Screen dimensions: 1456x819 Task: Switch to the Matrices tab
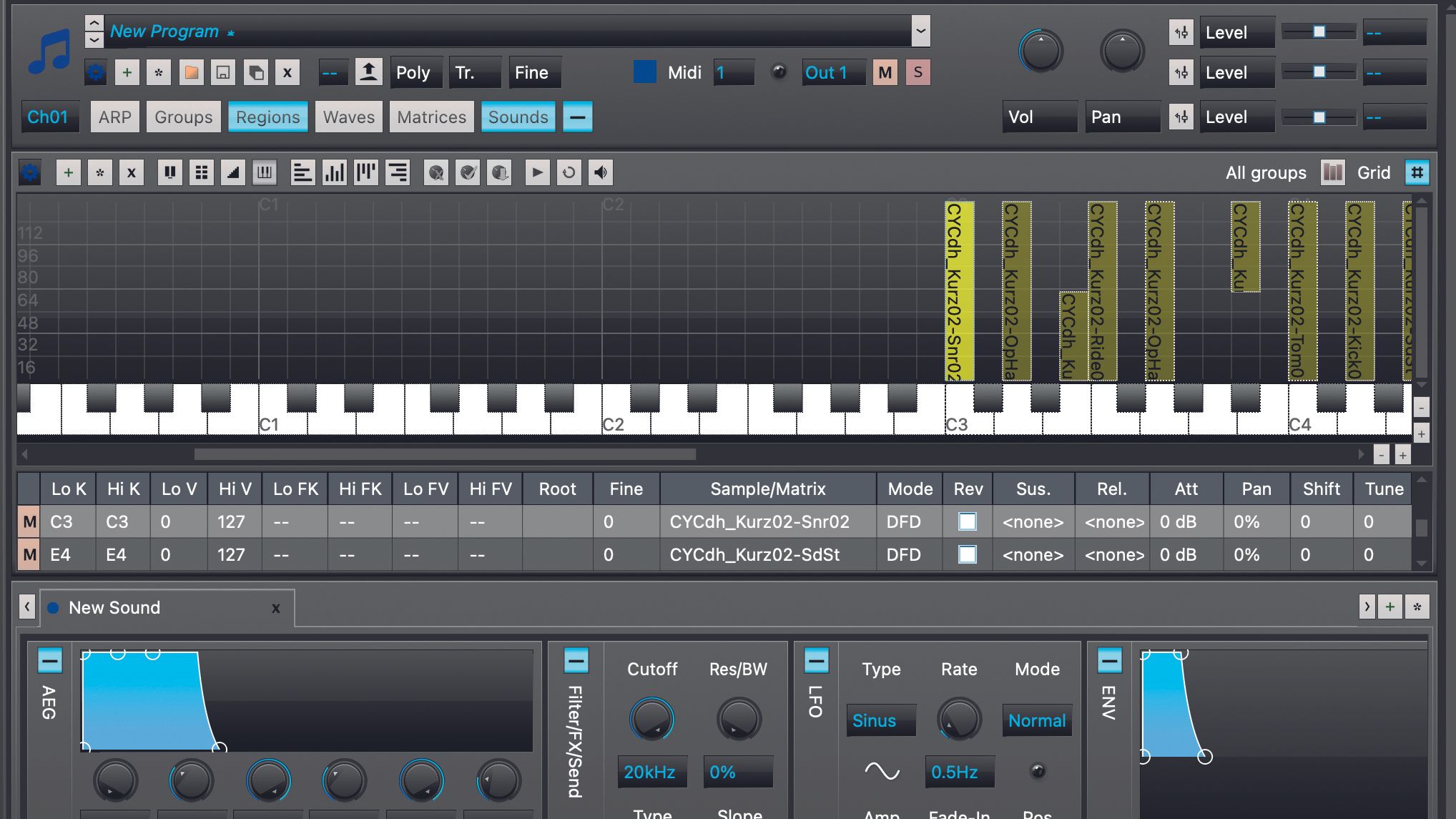point(431,117)
